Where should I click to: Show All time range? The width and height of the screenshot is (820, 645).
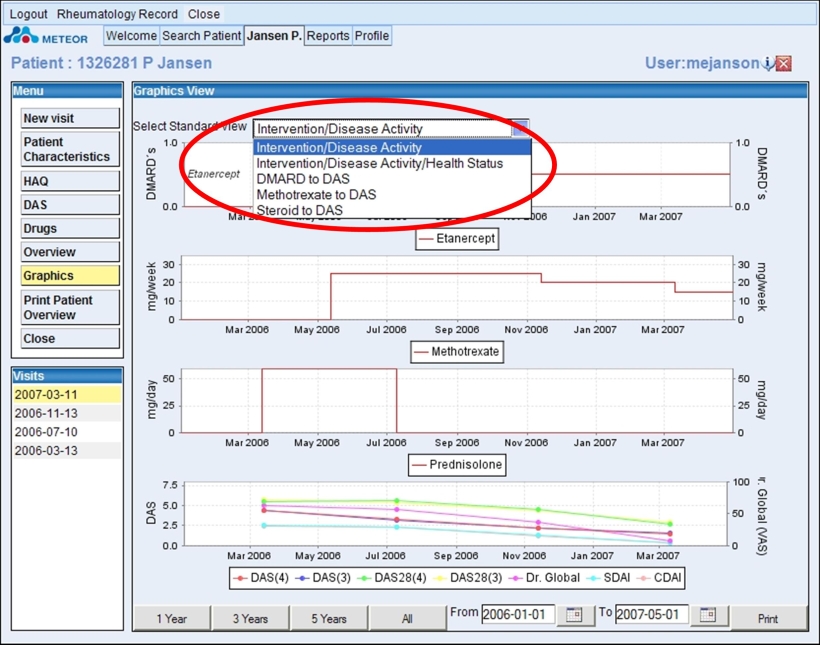pyautogui.click(x=407, y=618)
